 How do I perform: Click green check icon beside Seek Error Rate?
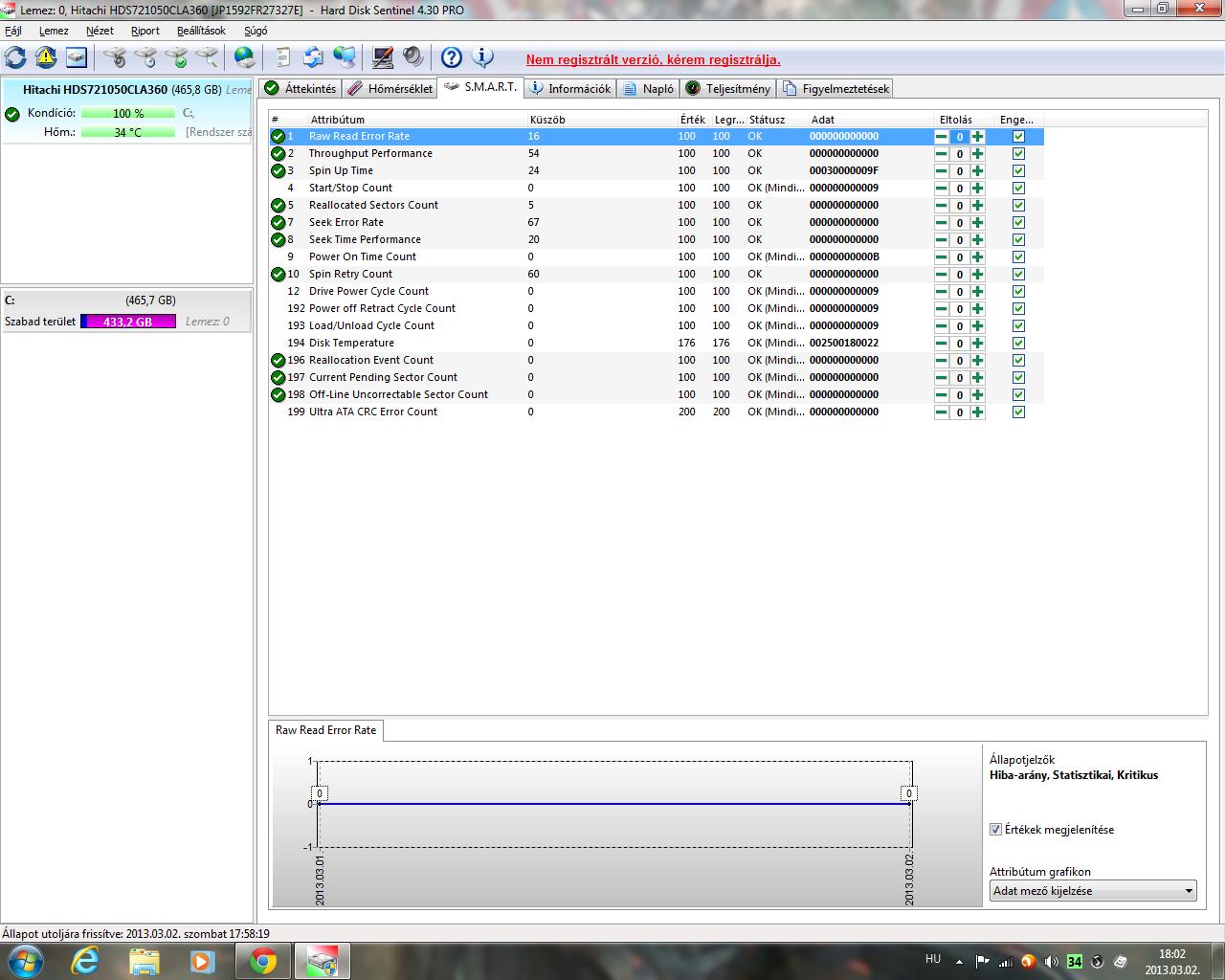278,223
